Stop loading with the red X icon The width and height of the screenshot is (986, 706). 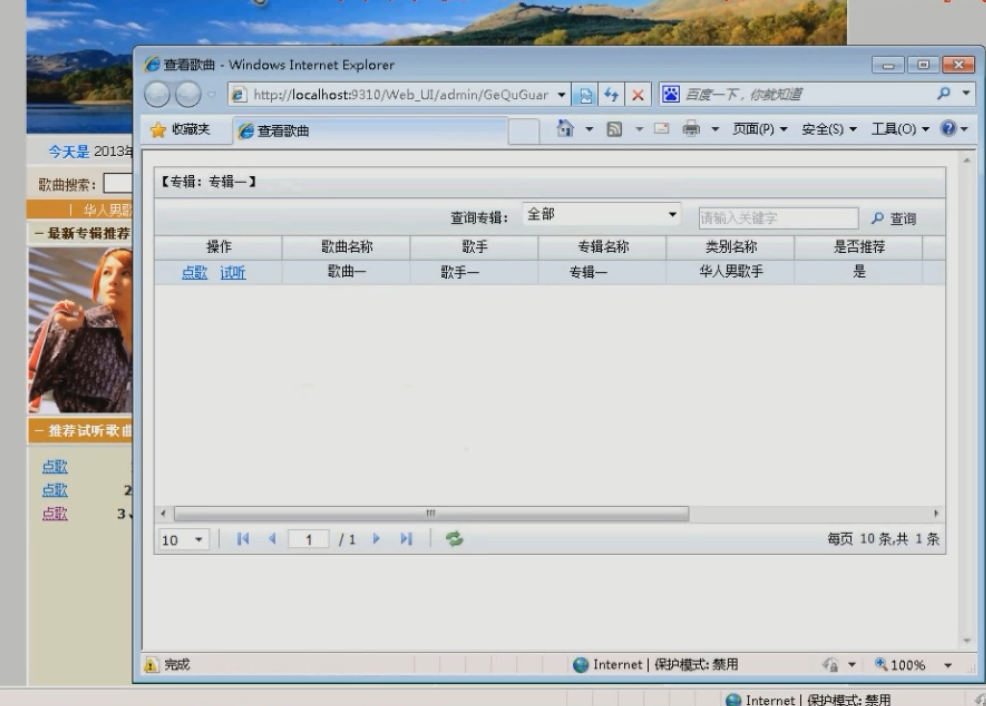coord(638,95)
